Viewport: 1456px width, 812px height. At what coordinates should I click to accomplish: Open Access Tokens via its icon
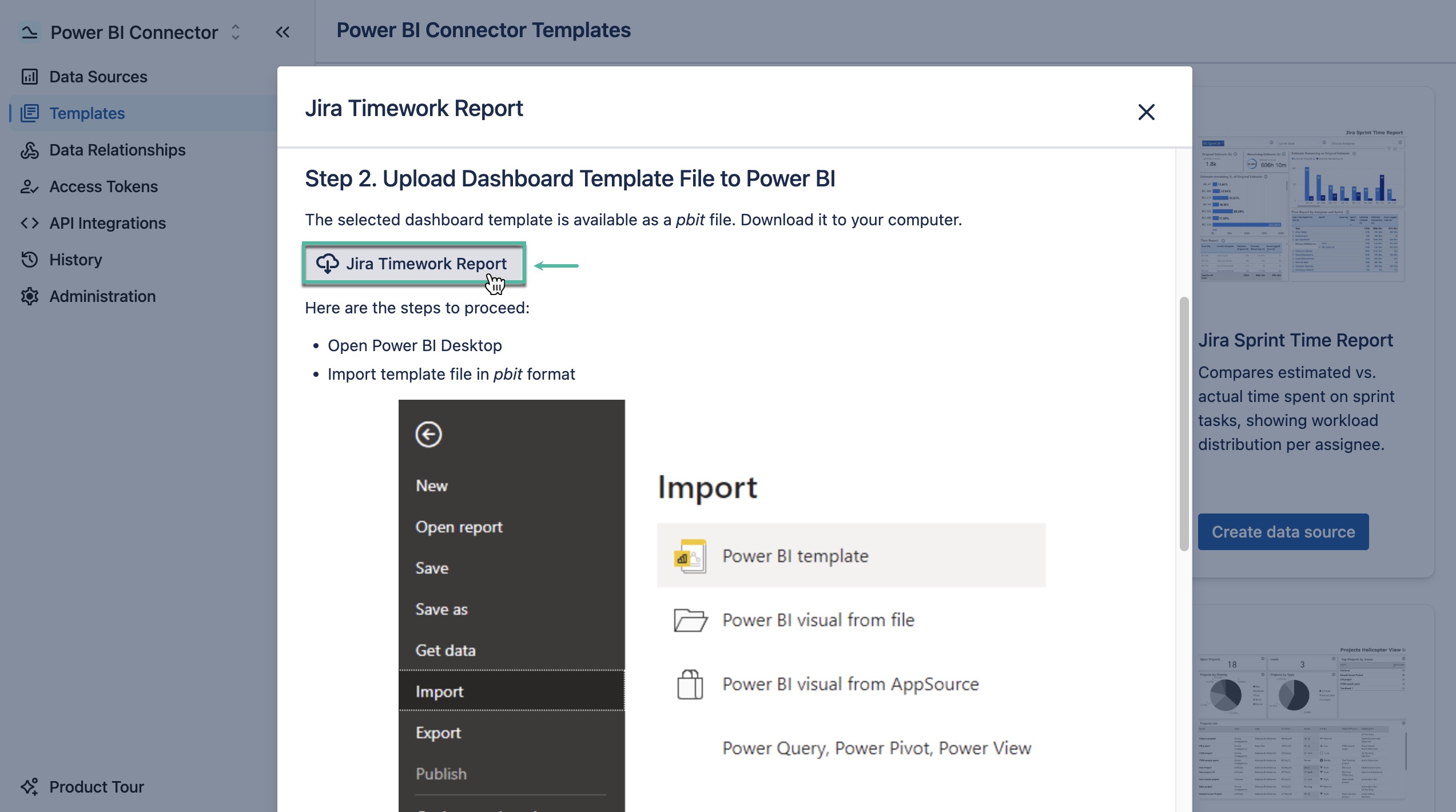click(29, 186)
